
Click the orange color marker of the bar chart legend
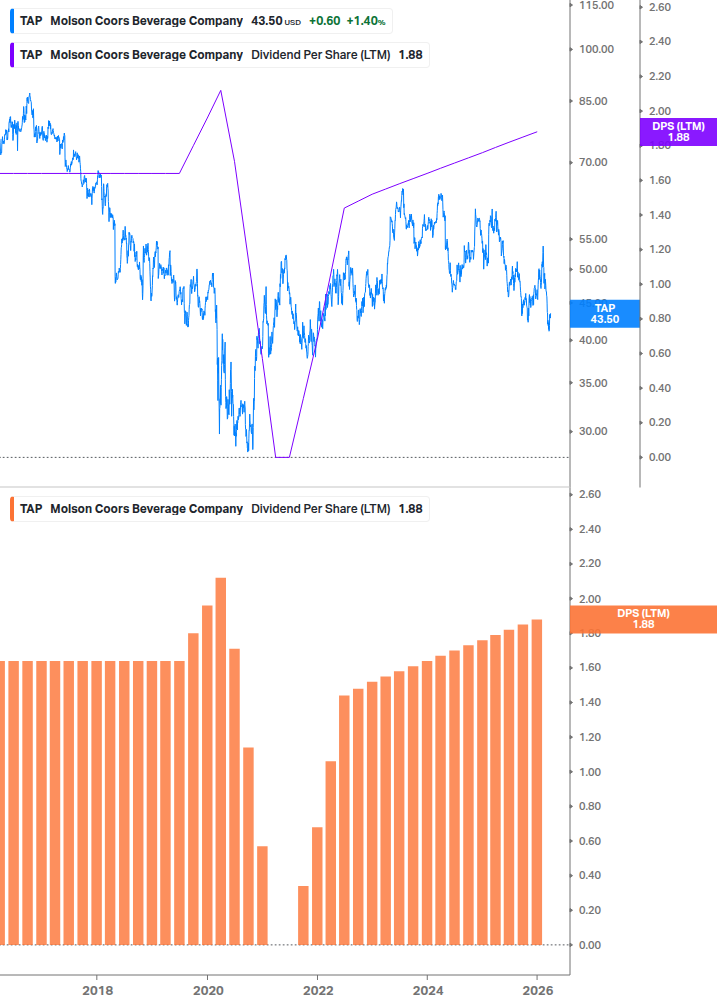coord(12,509)
